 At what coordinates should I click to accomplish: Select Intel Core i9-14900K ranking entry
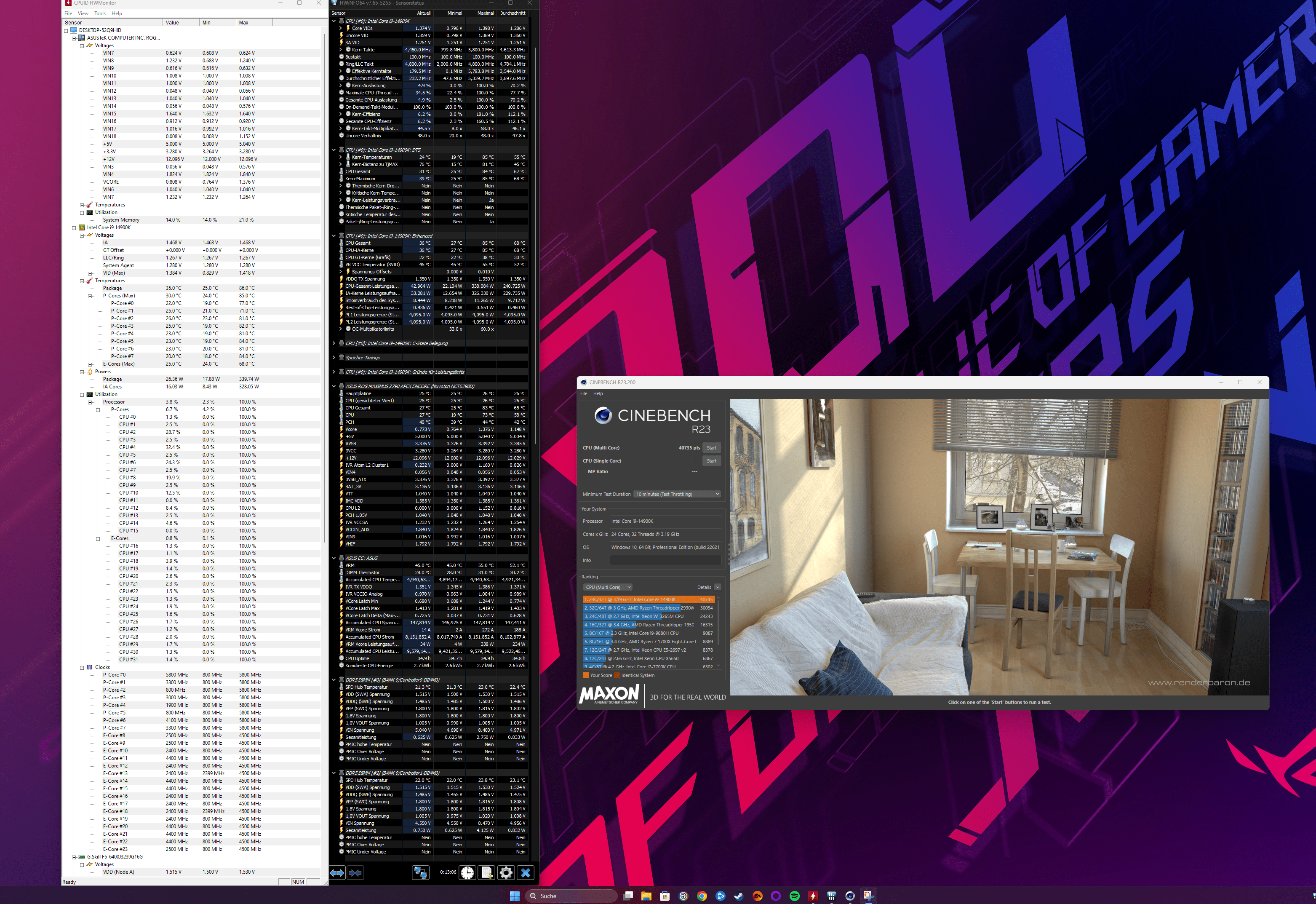[649, 599]
